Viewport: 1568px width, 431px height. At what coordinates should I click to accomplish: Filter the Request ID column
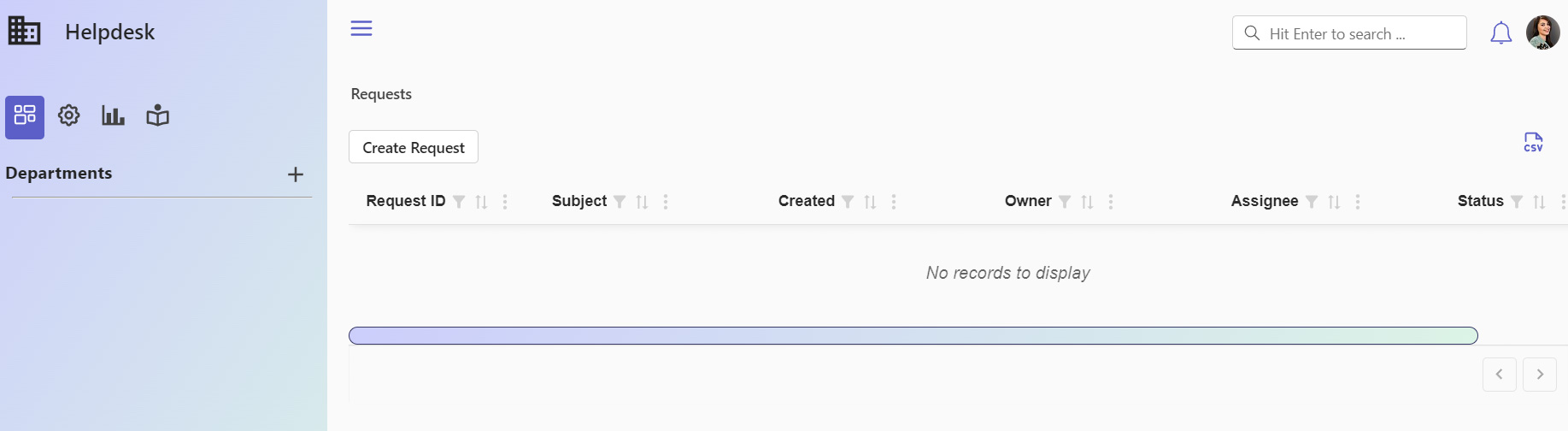pyautogui.click(x=459, y=202)
